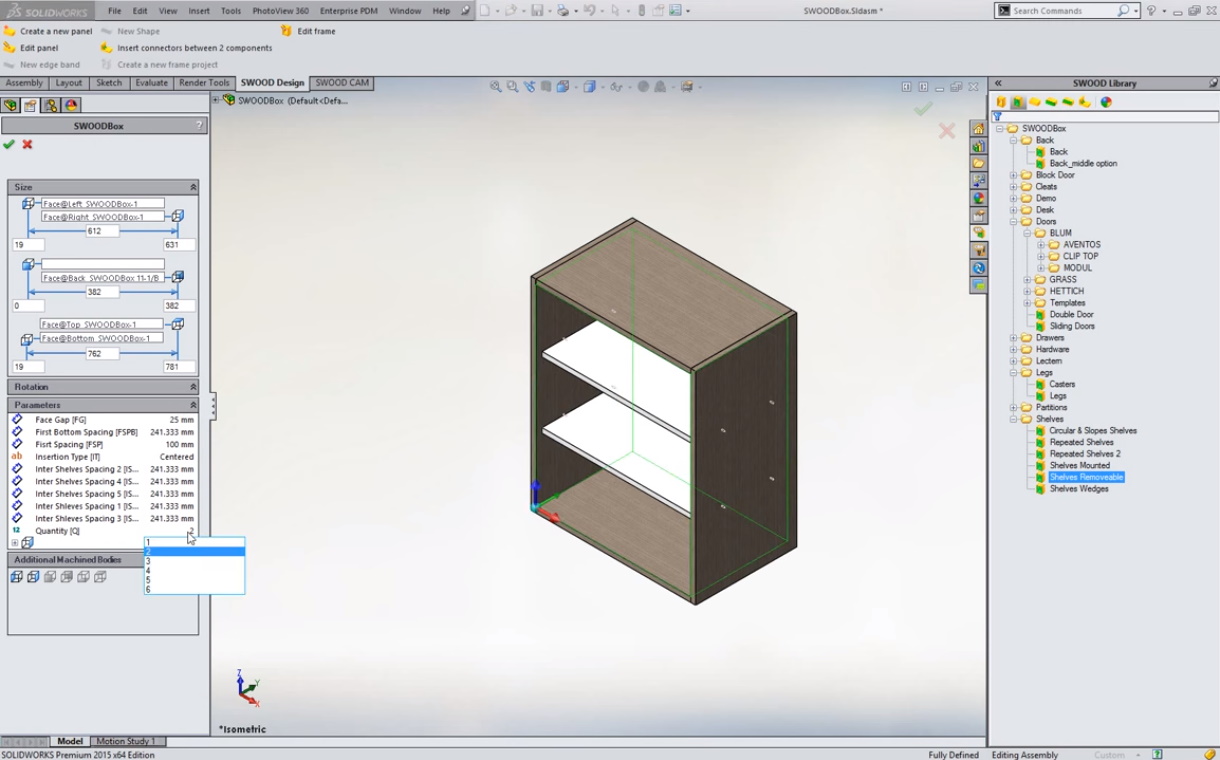Cancel SWOODBox with the red X
1220x760 pixels.
pos(27,145)
